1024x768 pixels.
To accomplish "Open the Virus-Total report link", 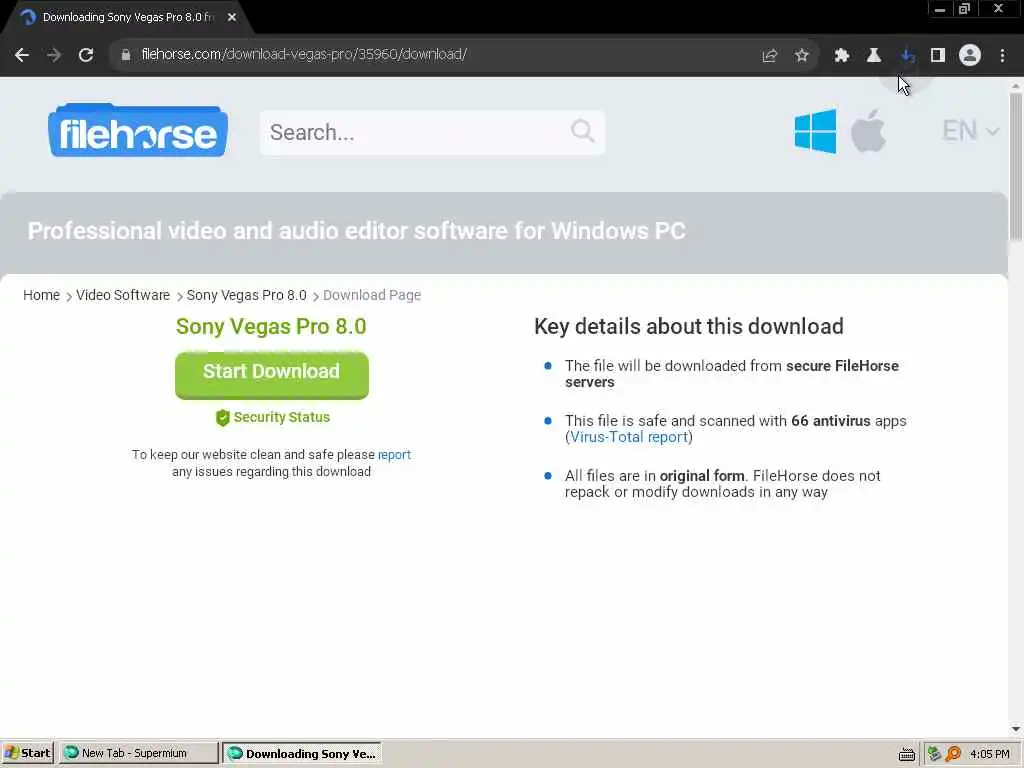I will coord(629,437).
